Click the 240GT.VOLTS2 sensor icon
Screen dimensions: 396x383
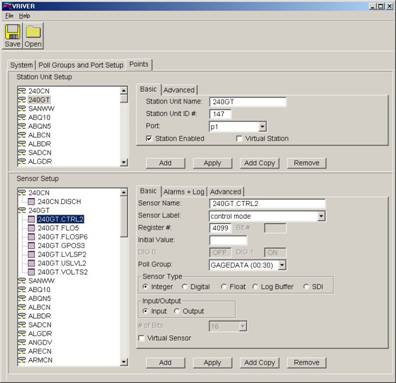tap(31, 272)
